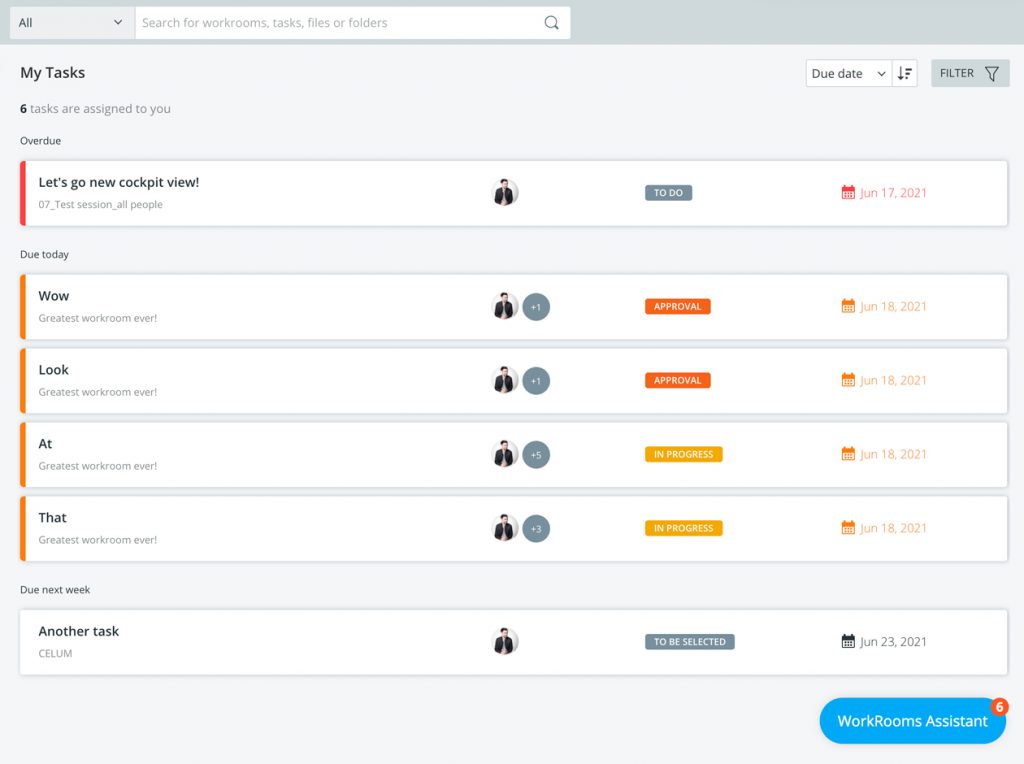
Task: Click the +3 assignees badge on That task
Action: tap(536, 529)
